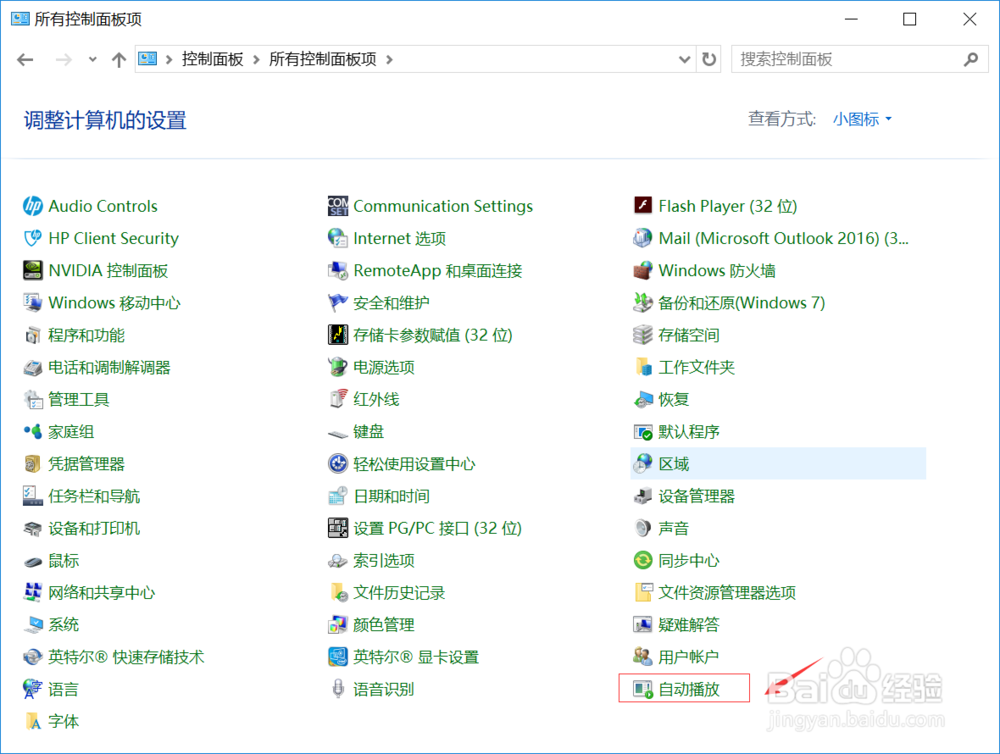Open 设置 PG/PC 接口 (32 位) link

point(438,528)
